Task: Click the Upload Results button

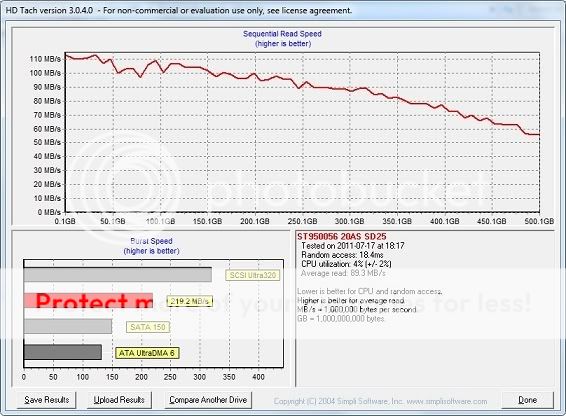Action: click(x=119, y=400)
